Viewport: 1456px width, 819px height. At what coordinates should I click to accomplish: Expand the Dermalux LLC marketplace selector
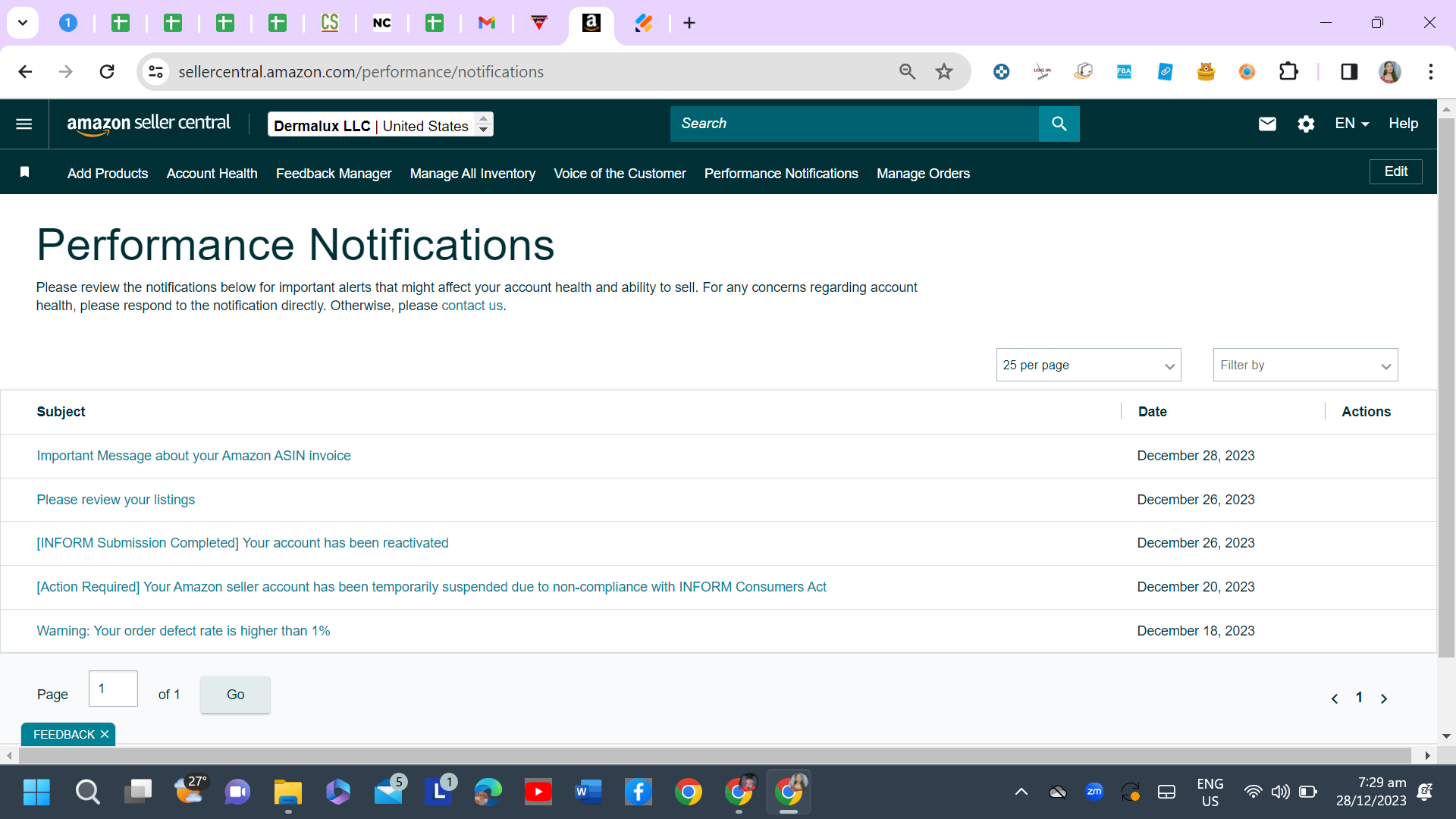tap(381, 124)
